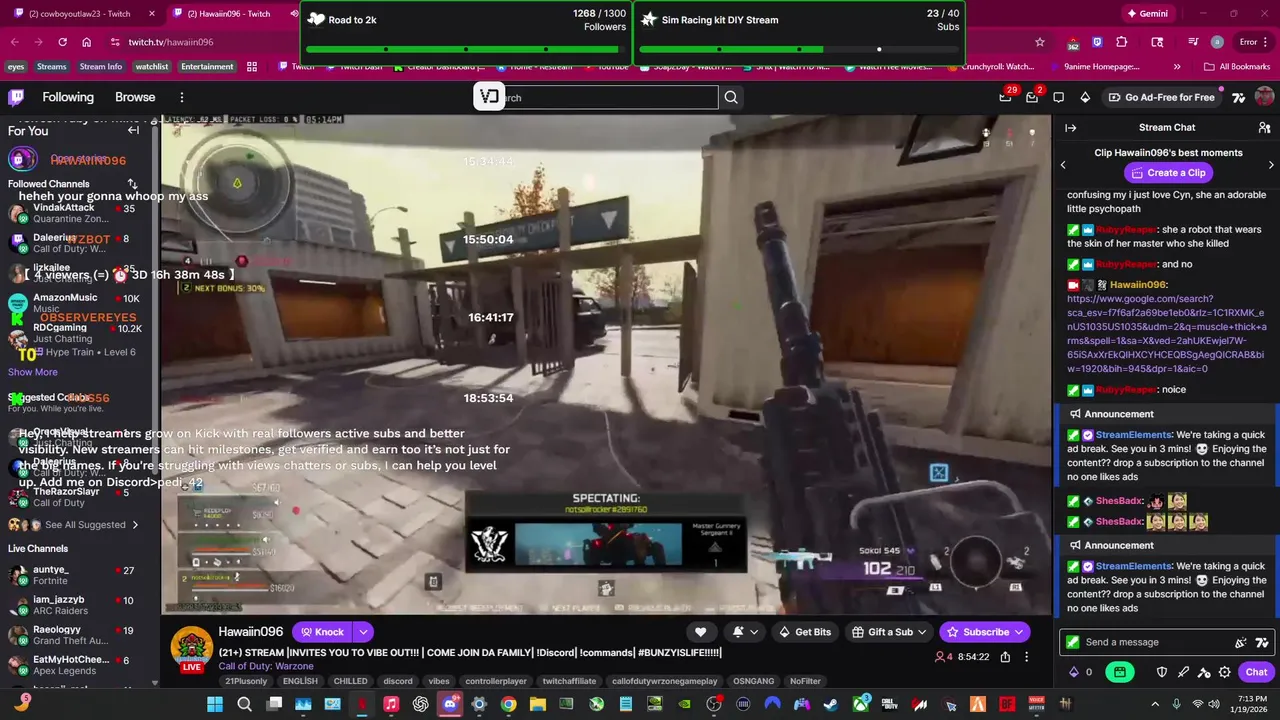The image size is (1280, 720).
Task: Open the whispers chat bubble icon
Action: (x=1059, y=97)
